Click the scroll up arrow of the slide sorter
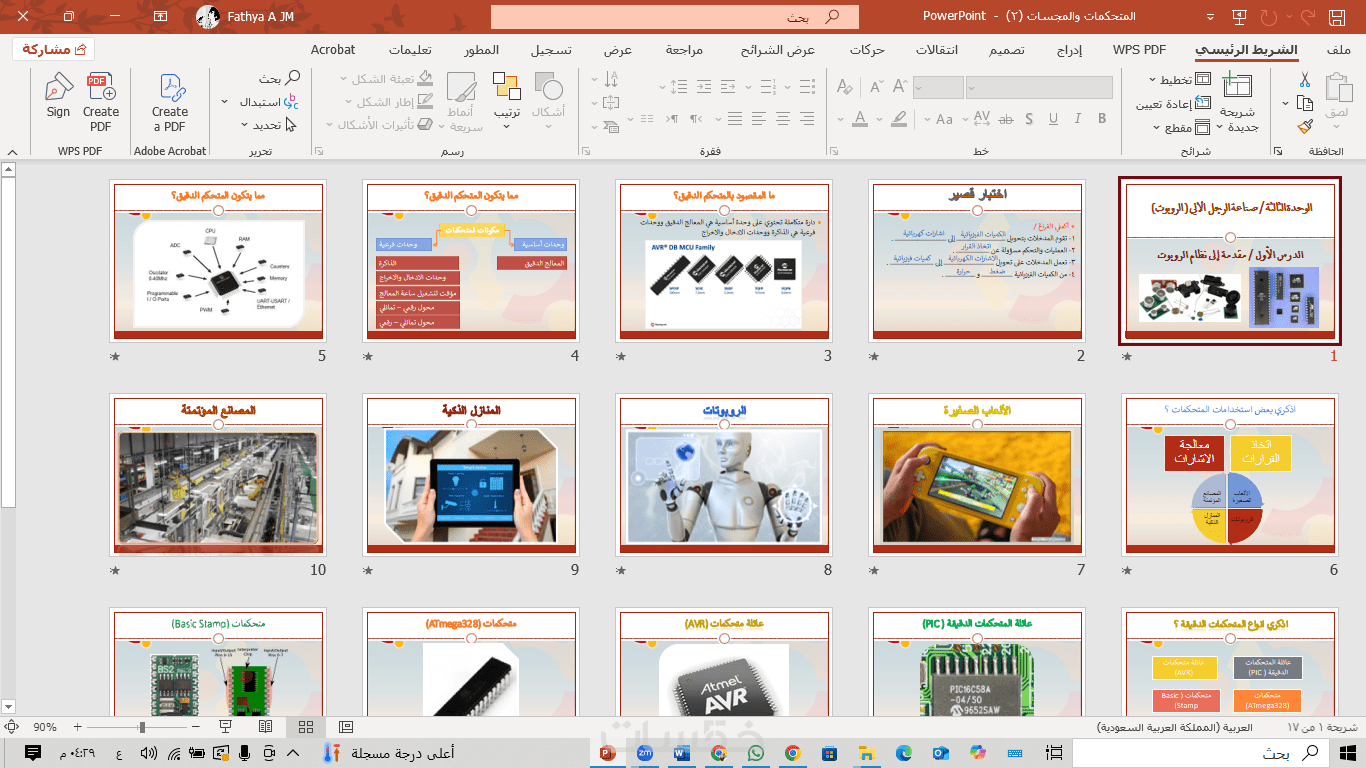Image resolution: width=1366 pixels, height=768 pixels. (x=9, y=171)
